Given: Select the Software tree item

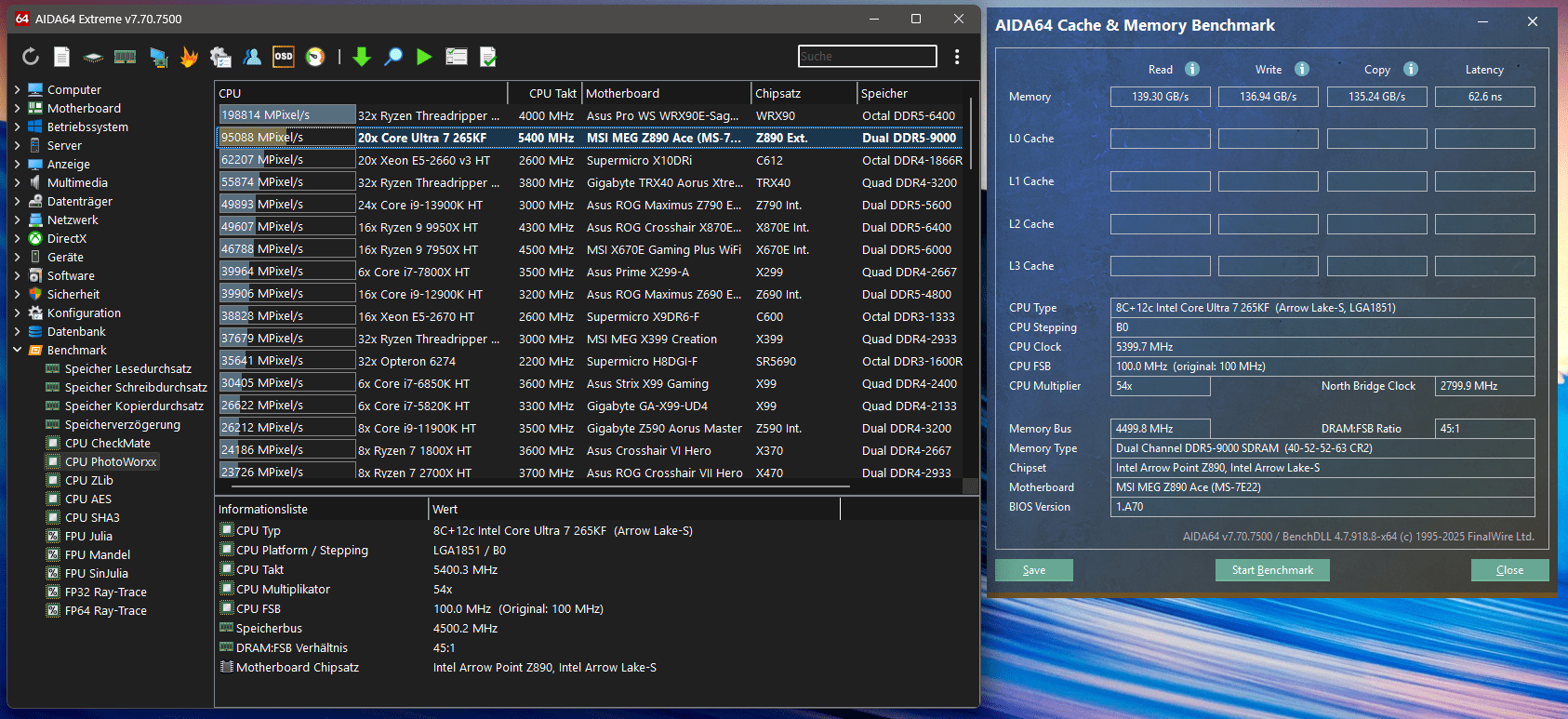Looking at the screenshot, I should [x=71, y=276].
